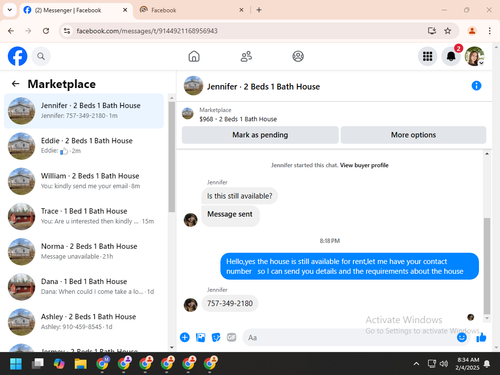Click the 'Is this still available?' message
The width and height of the screenshot is (500, 375).
(x=240, y=196)
